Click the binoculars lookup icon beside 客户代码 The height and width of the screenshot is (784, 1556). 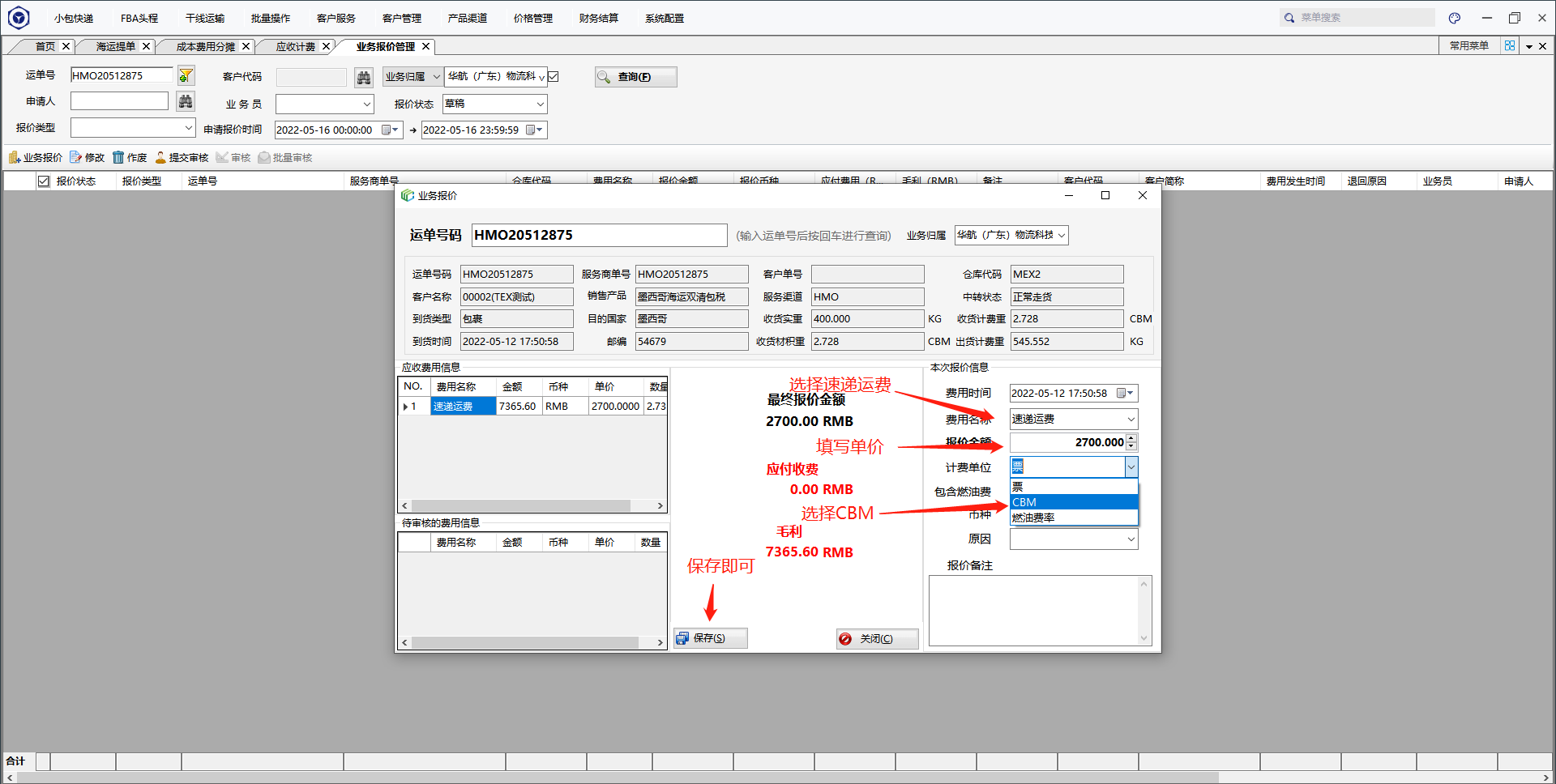[364, 77]
